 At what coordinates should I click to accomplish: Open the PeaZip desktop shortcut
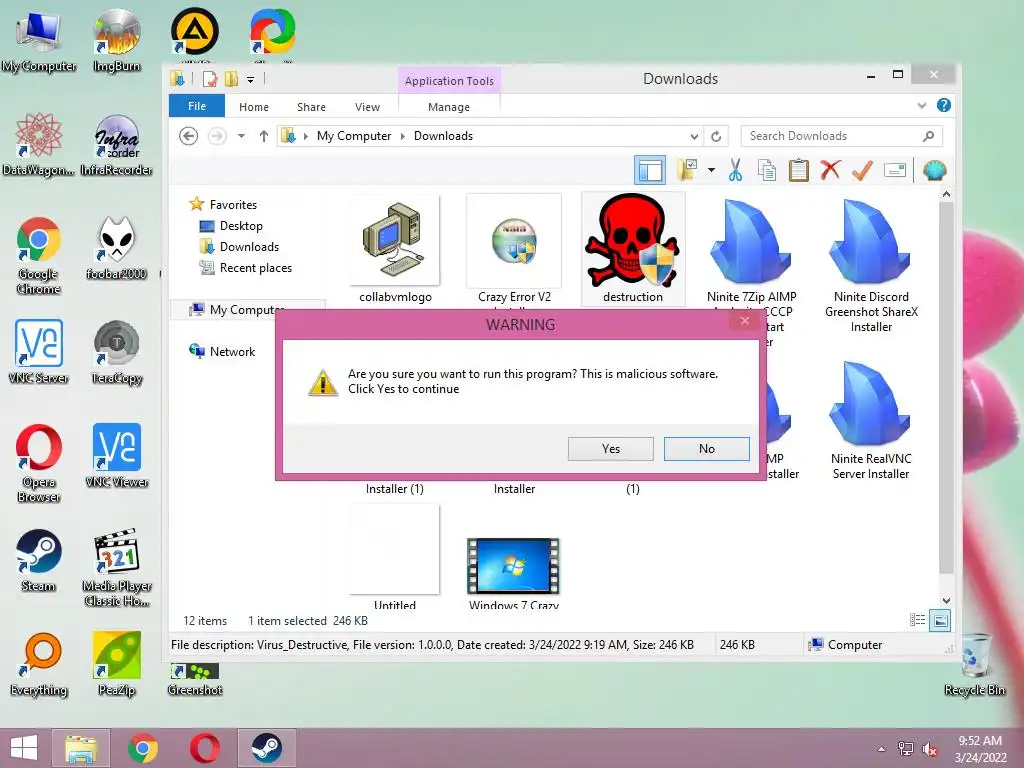click(116, 664)
